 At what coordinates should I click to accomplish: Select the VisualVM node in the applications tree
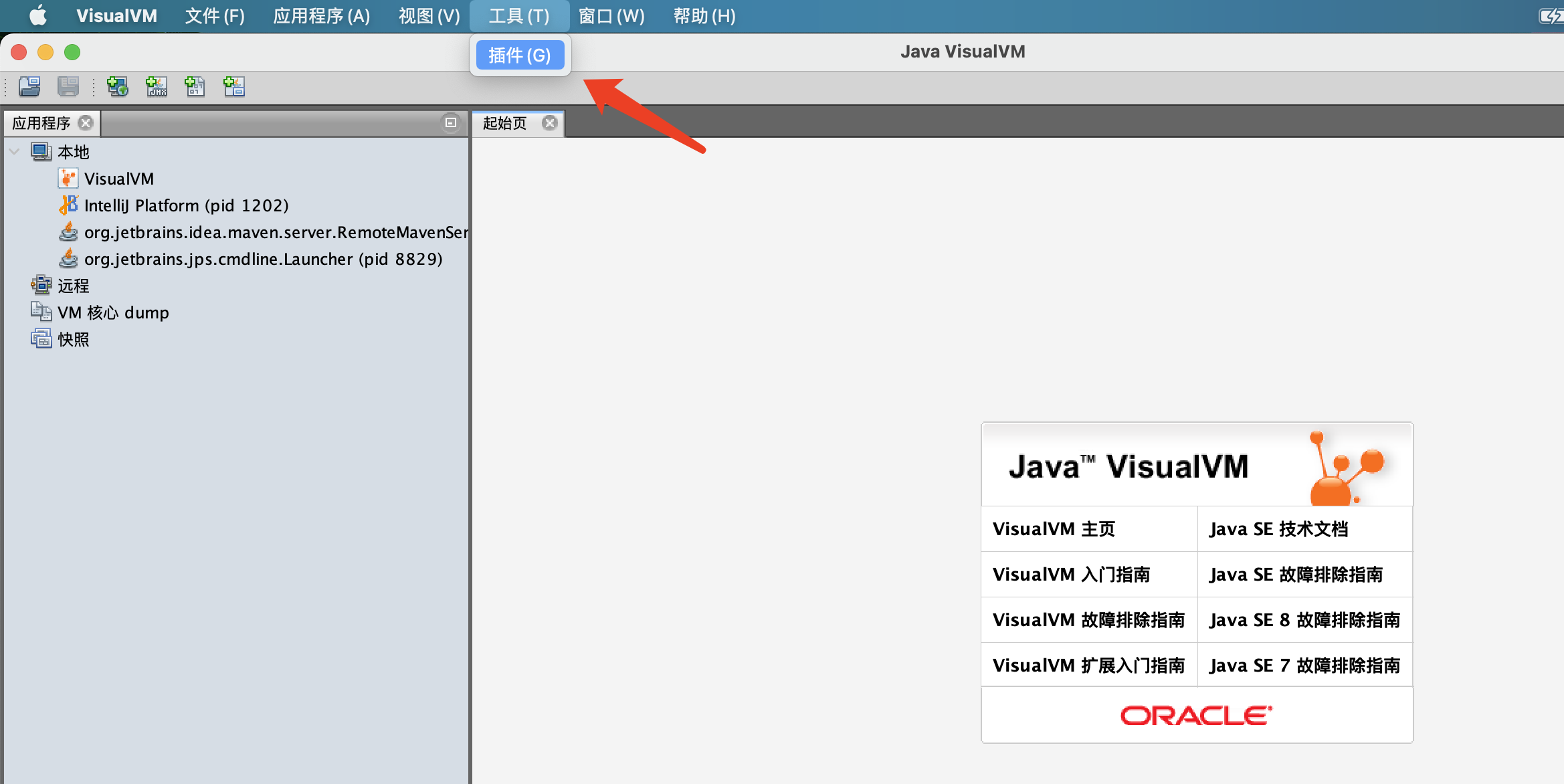(119, 178)
